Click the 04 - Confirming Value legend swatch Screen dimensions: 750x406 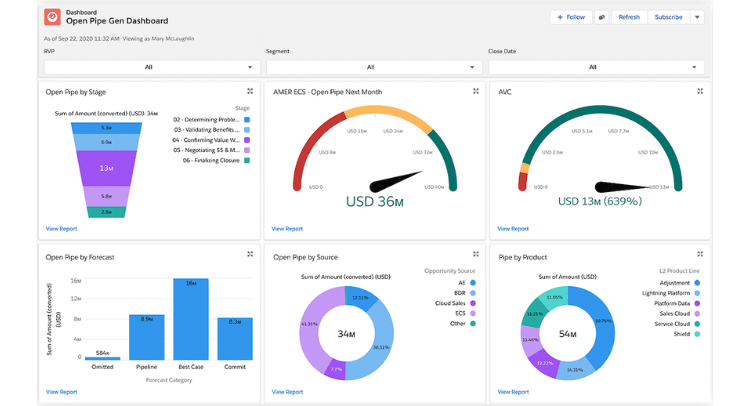pyautogui.click(x=247, y=140)
